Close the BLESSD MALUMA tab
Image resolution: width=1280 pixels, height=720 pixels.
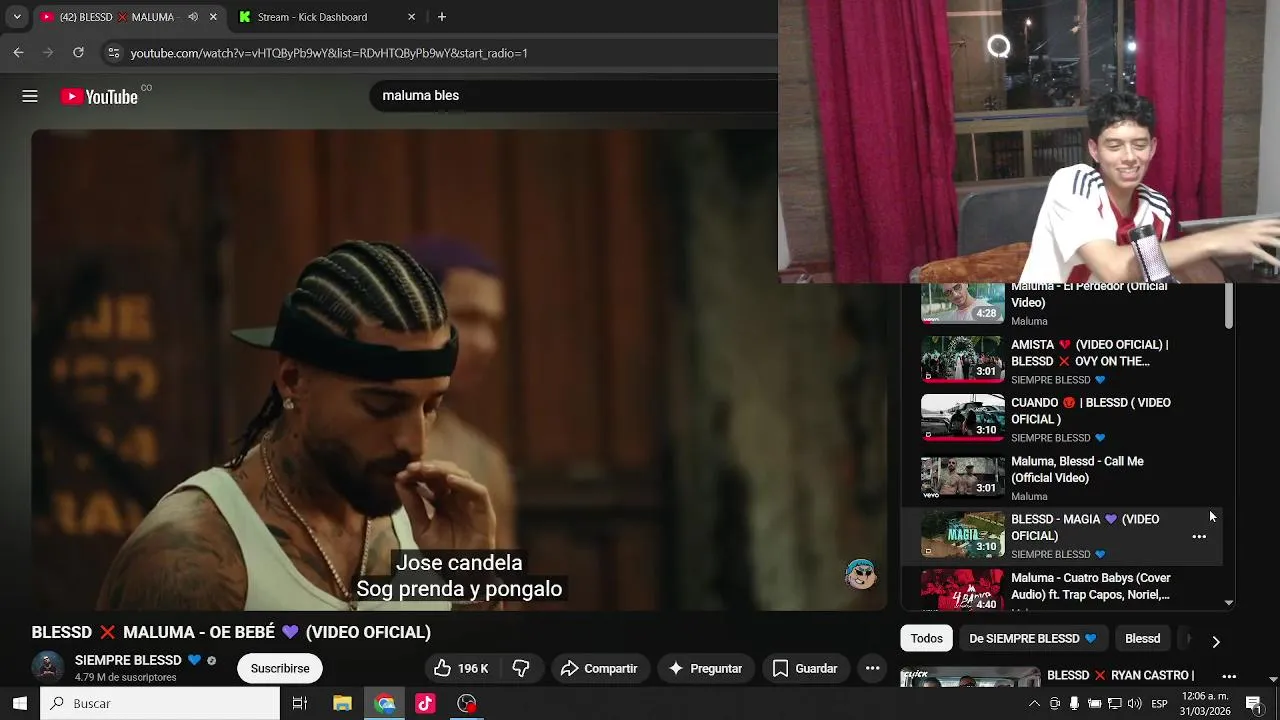coord(213,17)
